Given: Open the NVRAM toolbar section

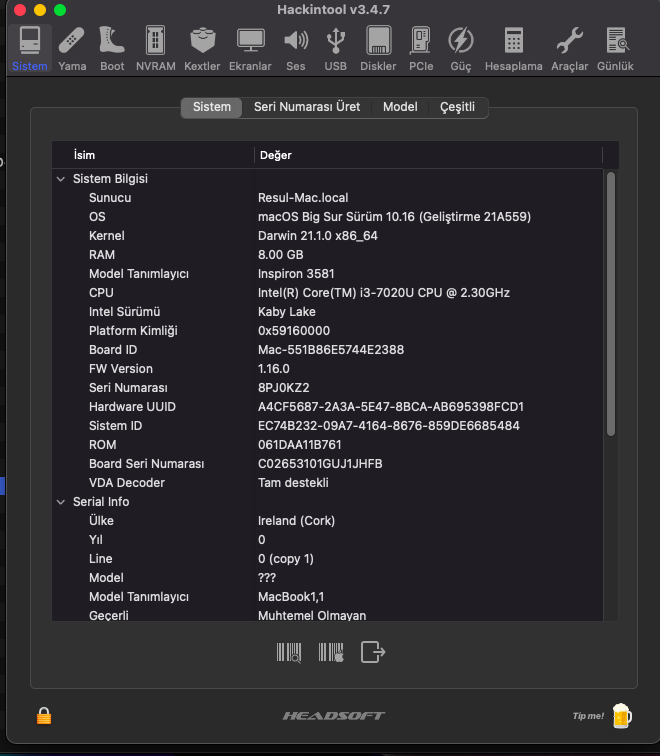Looking at the screenshot, I should [155, 49].
